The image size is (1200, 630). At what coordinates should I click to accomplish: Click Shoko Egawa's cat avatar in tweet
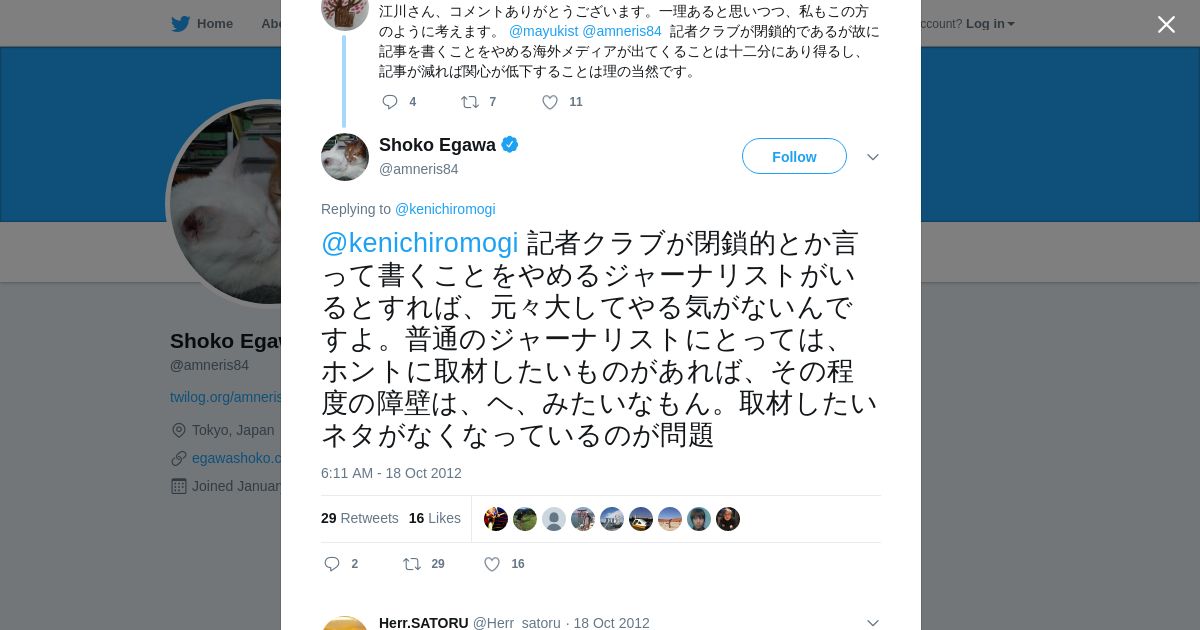click(345, 157)
